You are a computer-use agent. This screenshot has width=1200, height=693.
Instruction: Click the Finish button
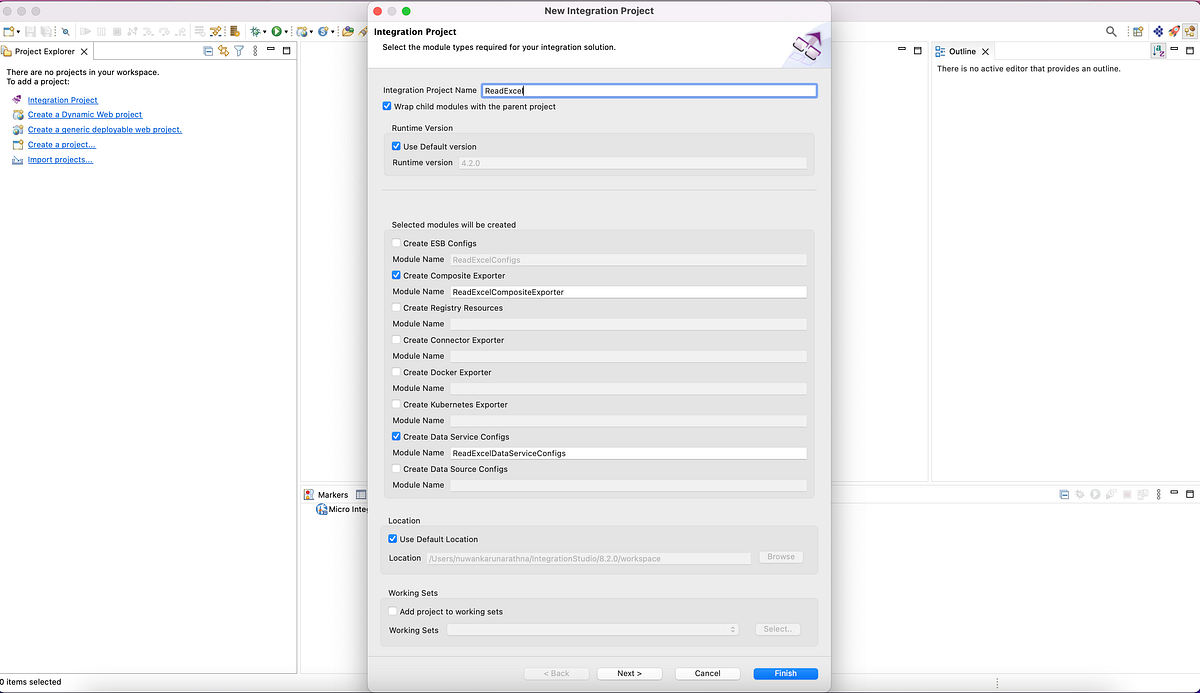click(785, 673)
